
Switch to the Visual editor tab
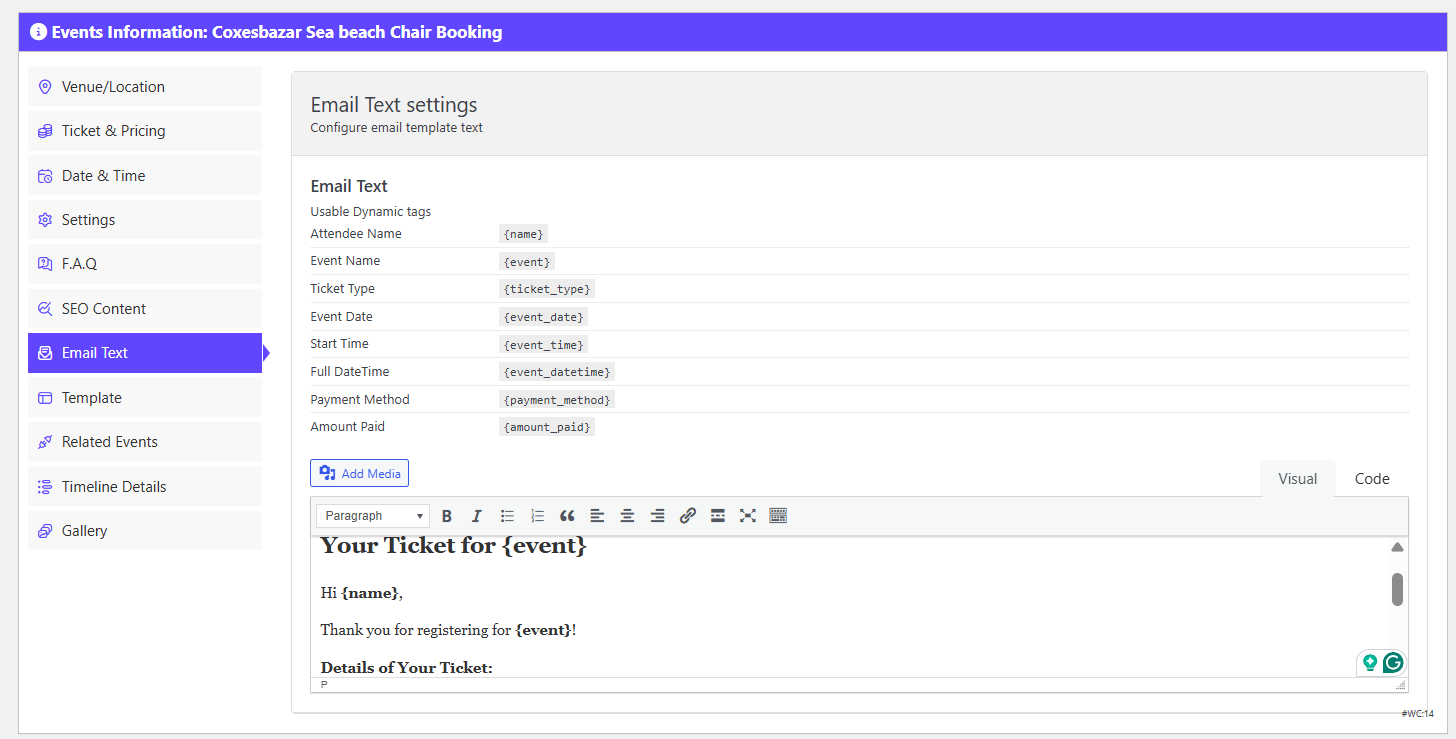(x=1297, y=479)
